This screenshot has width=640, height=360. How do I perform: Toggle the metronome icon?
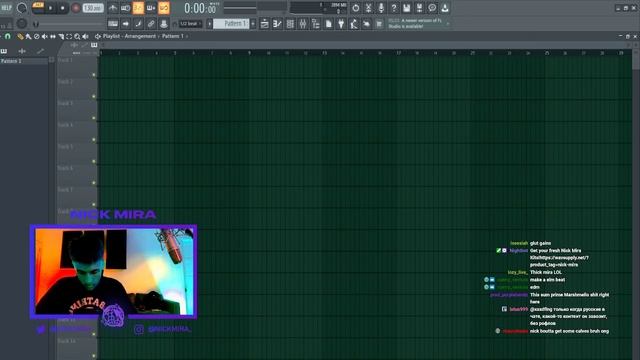point(113,8)
